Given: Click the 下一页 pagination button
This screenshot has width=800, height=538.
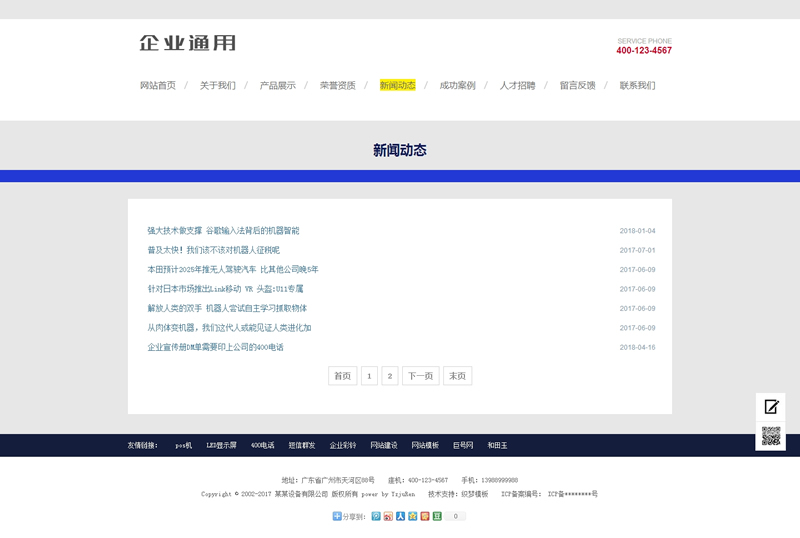Looking at the screenshot, I should pos(420,376).
